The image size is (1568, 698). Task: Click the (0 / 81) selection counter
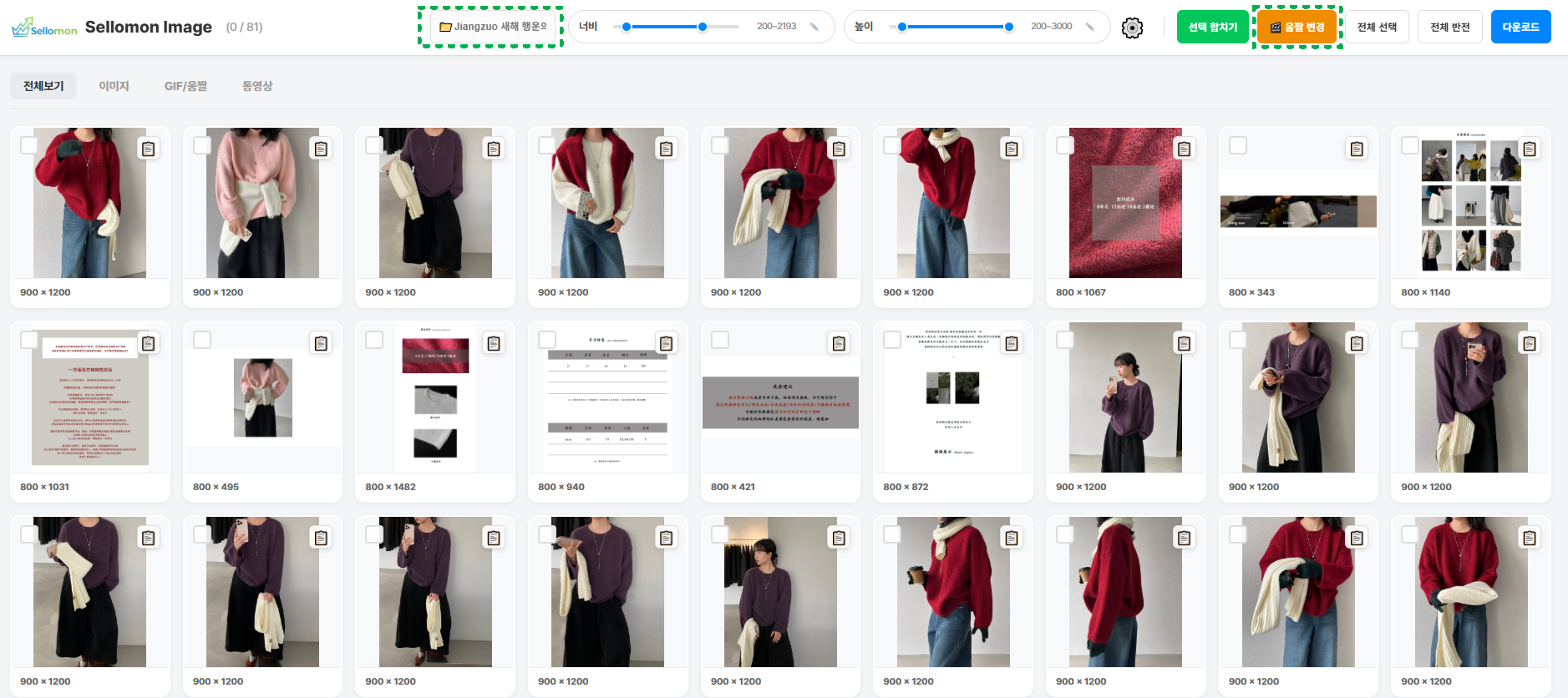tap(244, 28)
